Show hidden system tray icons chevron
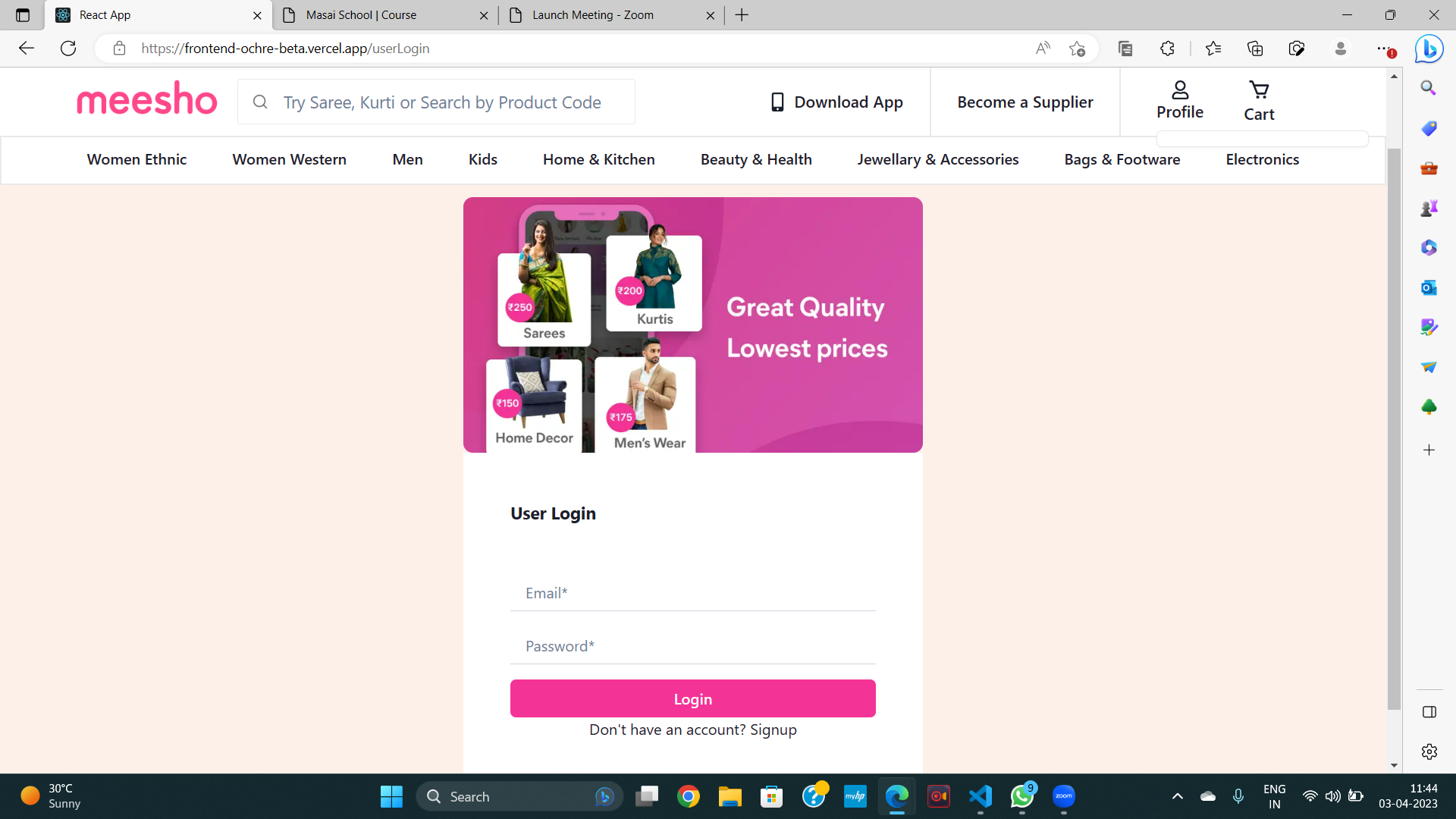Screen dimensions: 1456x819 (x=1177, y=796)
